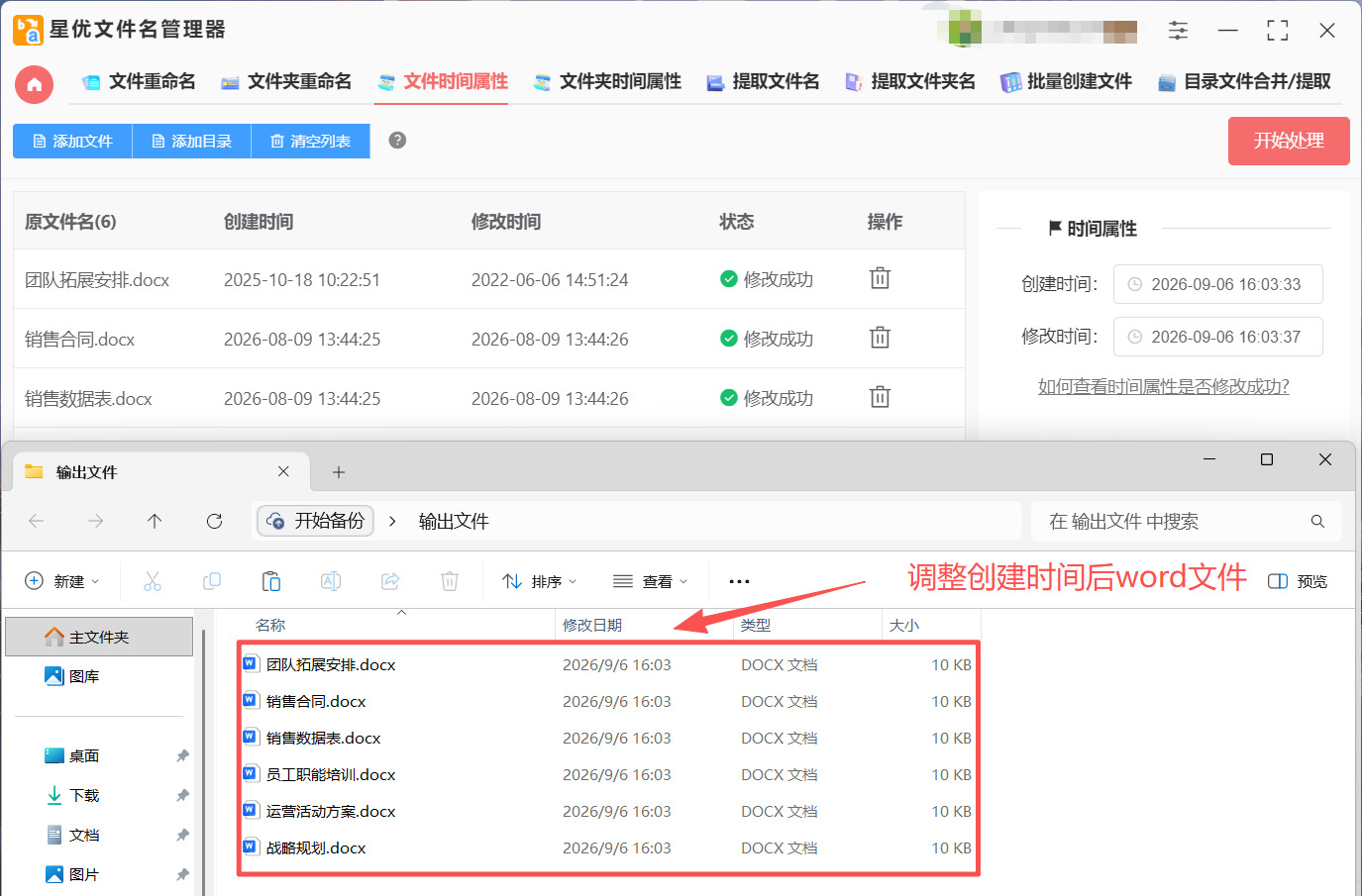Open the 提取文件夹名 tab

coord(910,81)
